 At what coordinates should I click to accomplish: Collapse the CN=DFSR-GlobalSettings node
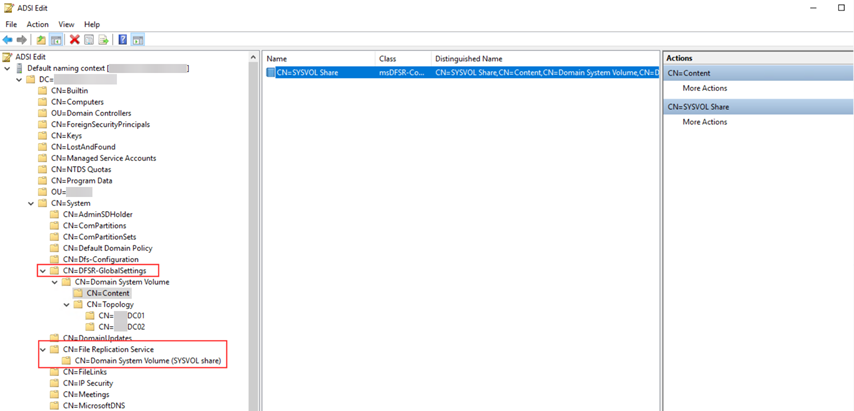pos(43,271)
